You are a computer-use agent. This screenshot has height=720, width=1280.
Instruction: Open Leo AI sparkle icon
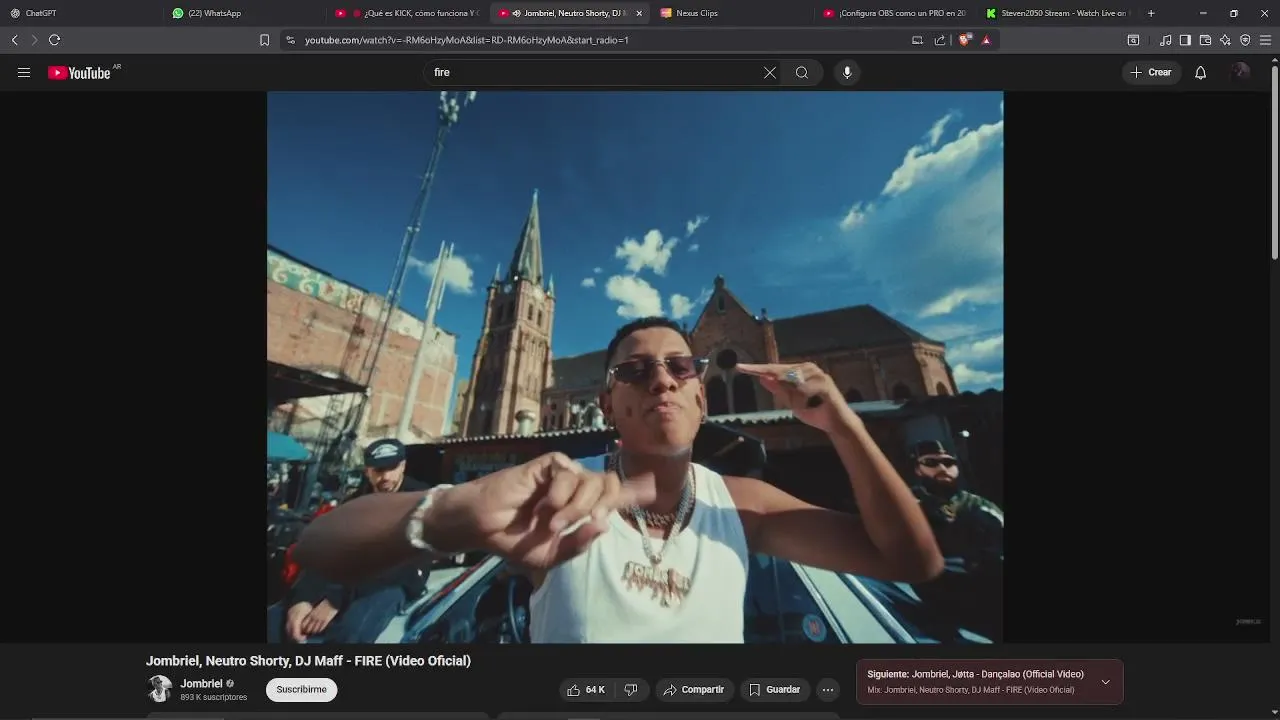point(1225,40)
